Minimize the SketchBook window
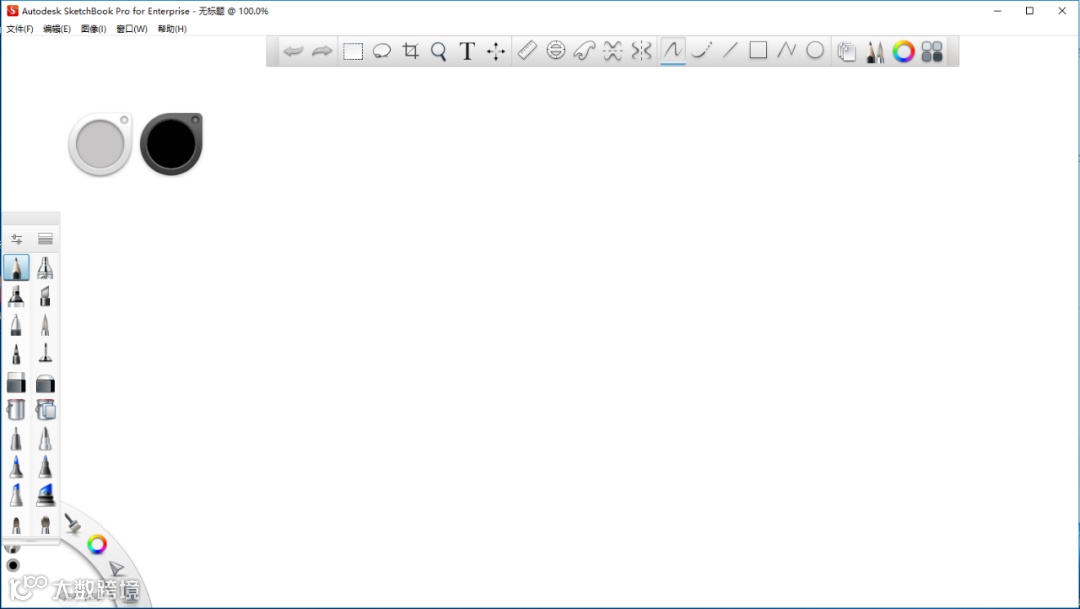 pyautogui.click(x=997, y=11)
